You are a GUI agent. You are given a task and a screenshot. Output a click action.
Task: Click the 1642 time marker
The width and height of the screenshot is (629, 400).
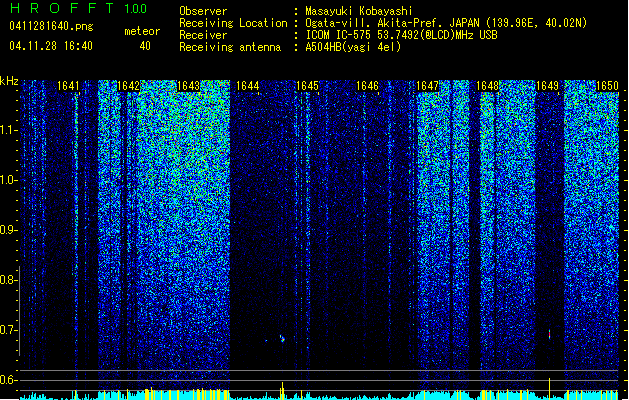pos(128,86)
